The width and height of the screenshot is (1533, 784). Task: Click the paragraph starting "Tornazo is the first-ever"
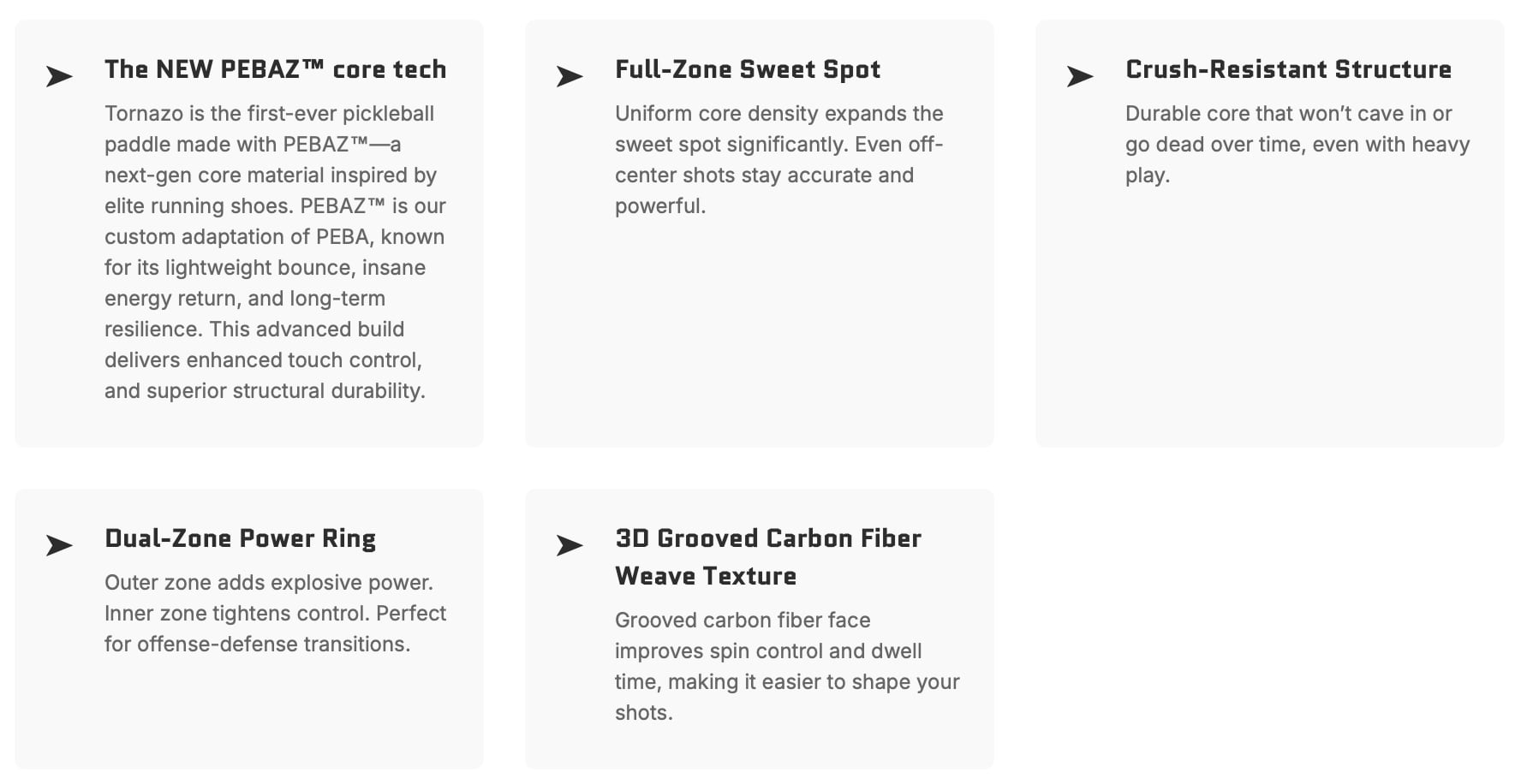coord(269,114)
